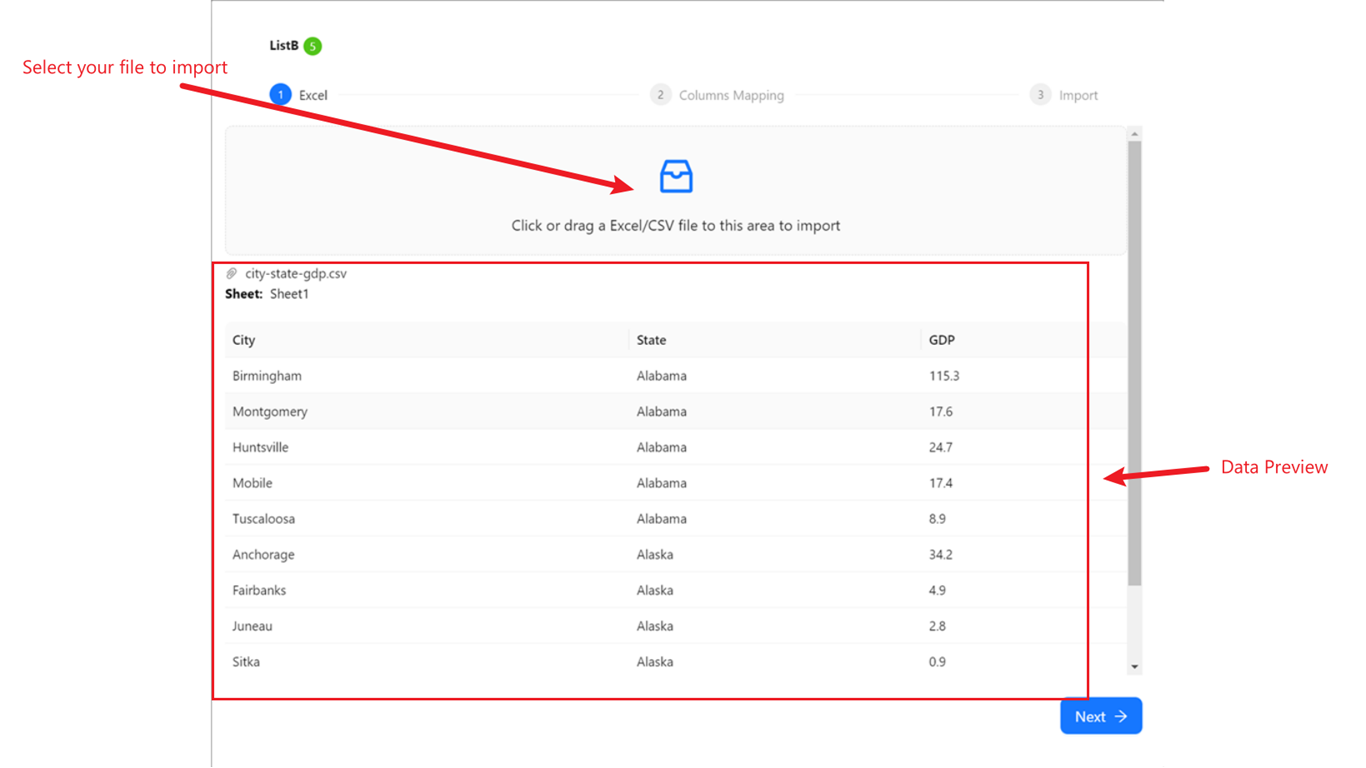The height and width of the screenshot is (768, 1366).
Task: Click the GDP column header
Action: (x=941, y=340)
